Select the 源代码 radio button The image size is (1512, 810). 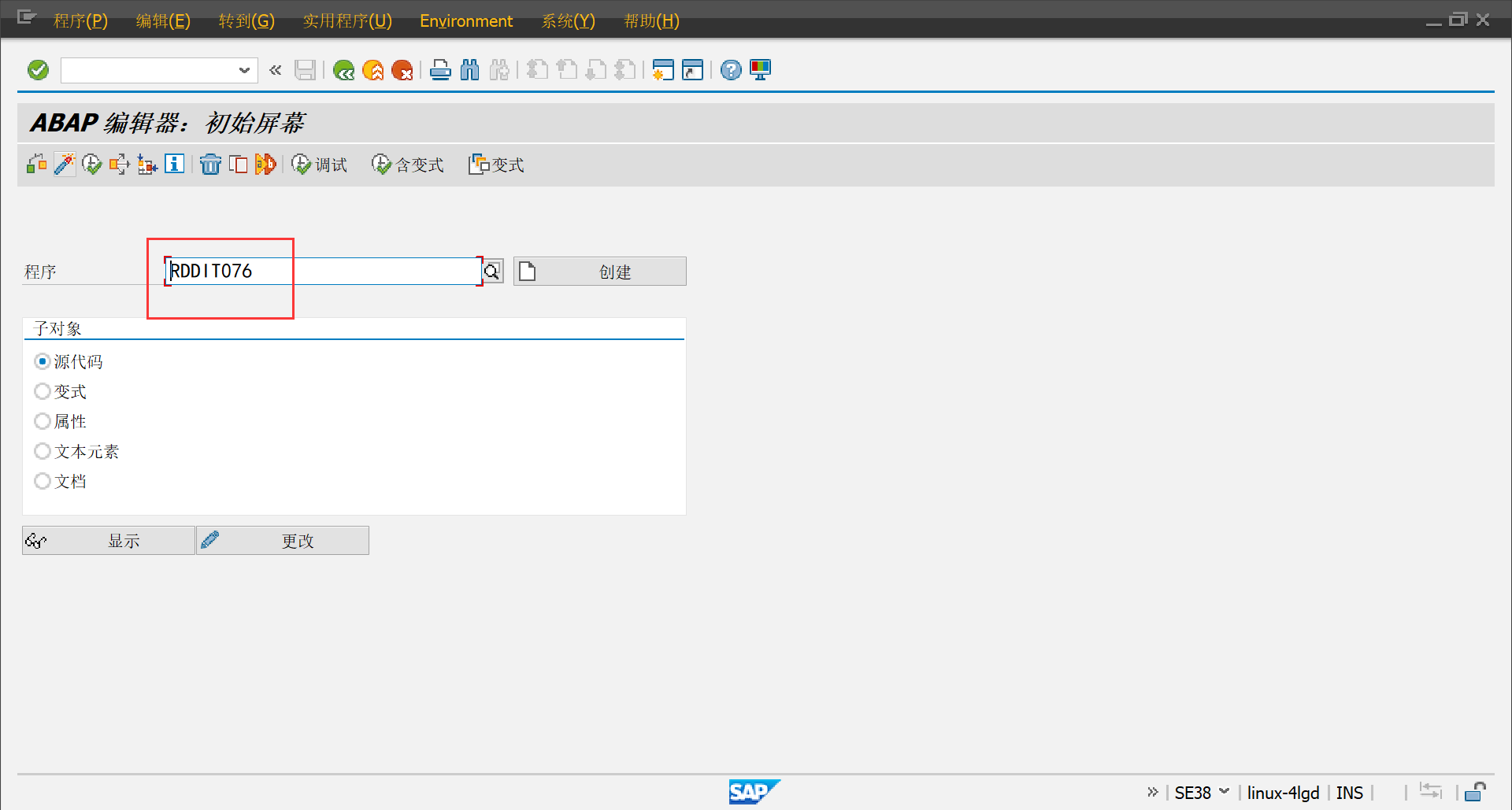43,361
